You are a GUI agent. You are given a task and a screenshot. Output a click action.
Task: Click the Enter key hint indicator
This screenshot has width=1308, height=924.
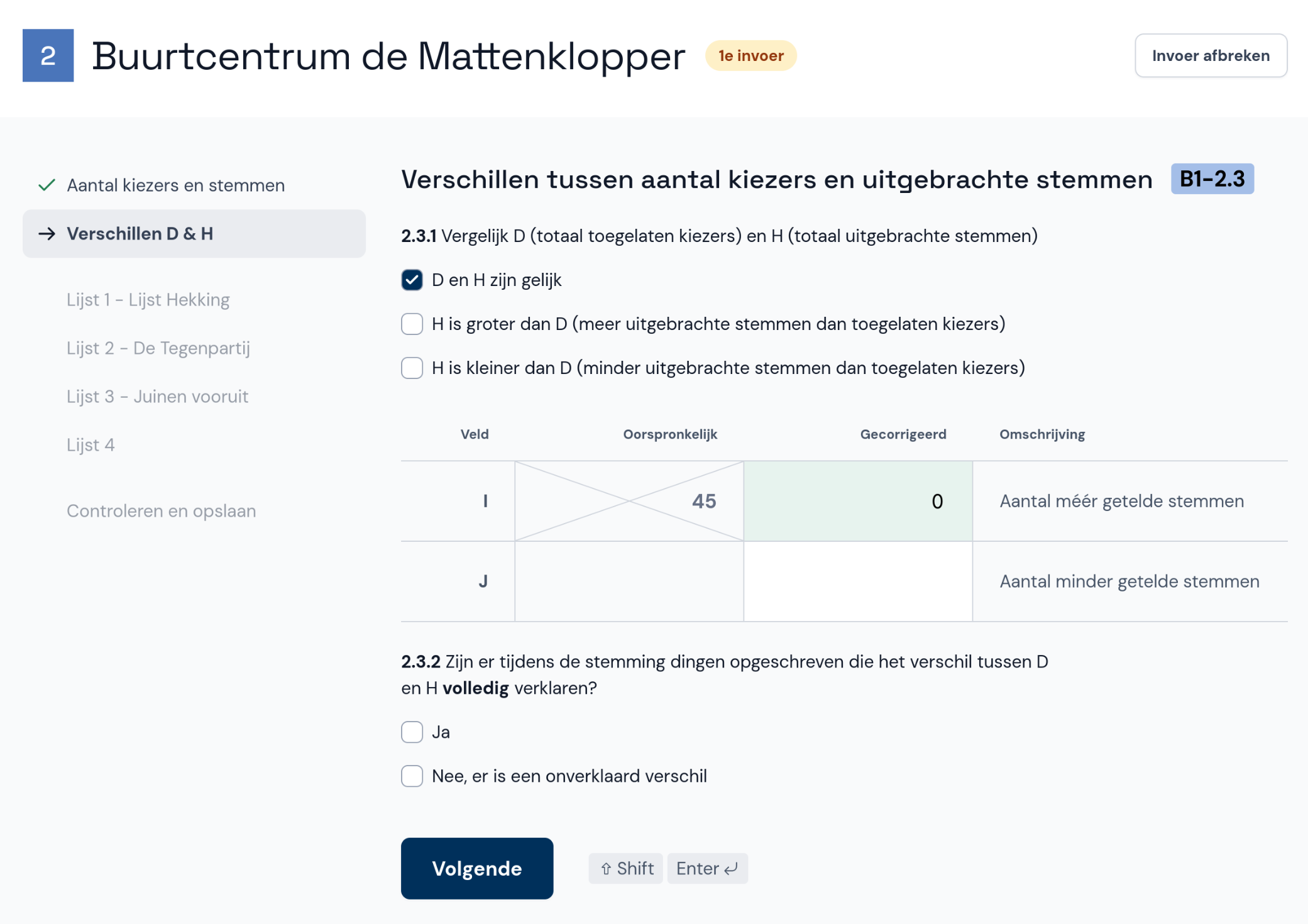[x=707, y=868]
